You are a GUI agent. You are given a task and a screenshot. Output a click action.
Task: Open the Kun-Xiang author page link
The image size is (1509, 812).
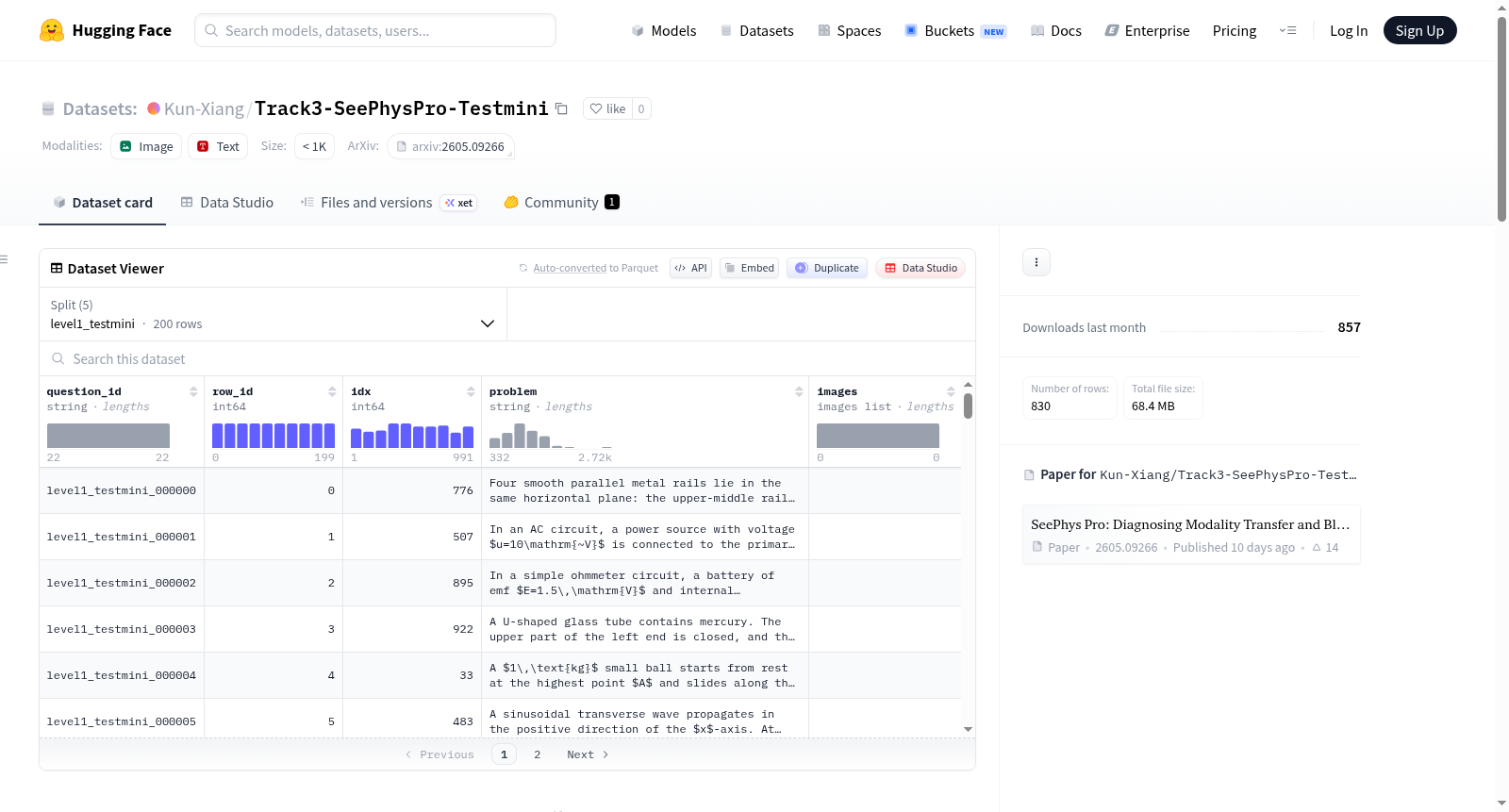[204, 108]
